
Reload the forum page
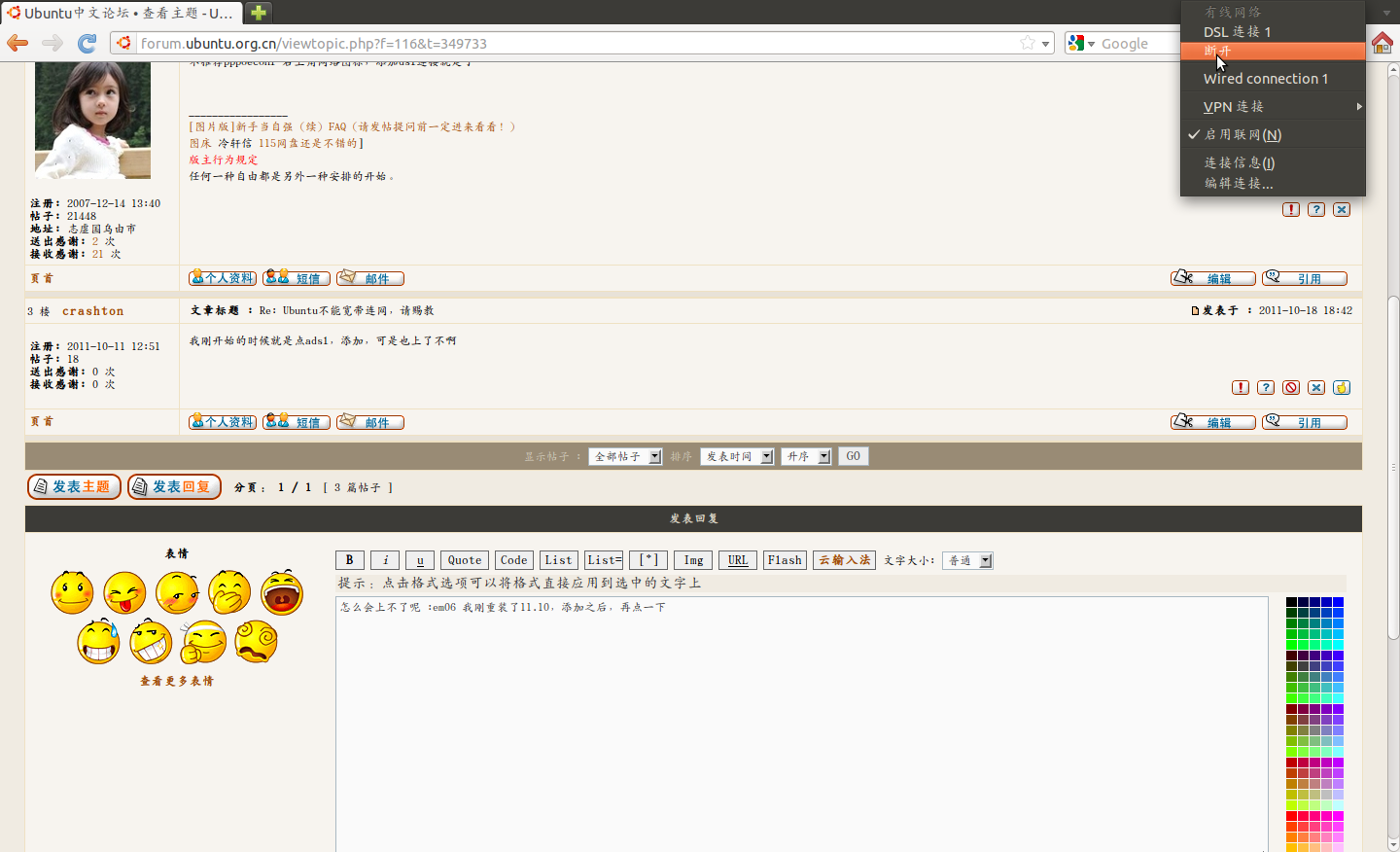pyautogui.click(x=87, y=43)
